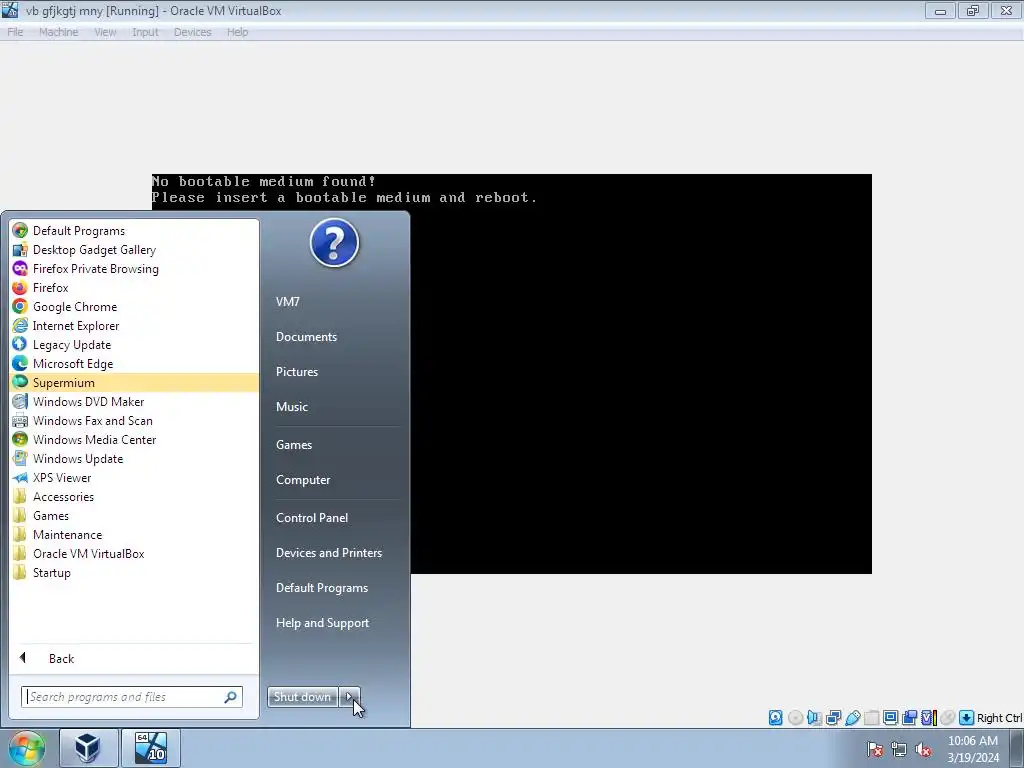Open the VirtualBox Input menu
Image resolution: width=1024 pixels, height=768 pixels.
[145, 32]
